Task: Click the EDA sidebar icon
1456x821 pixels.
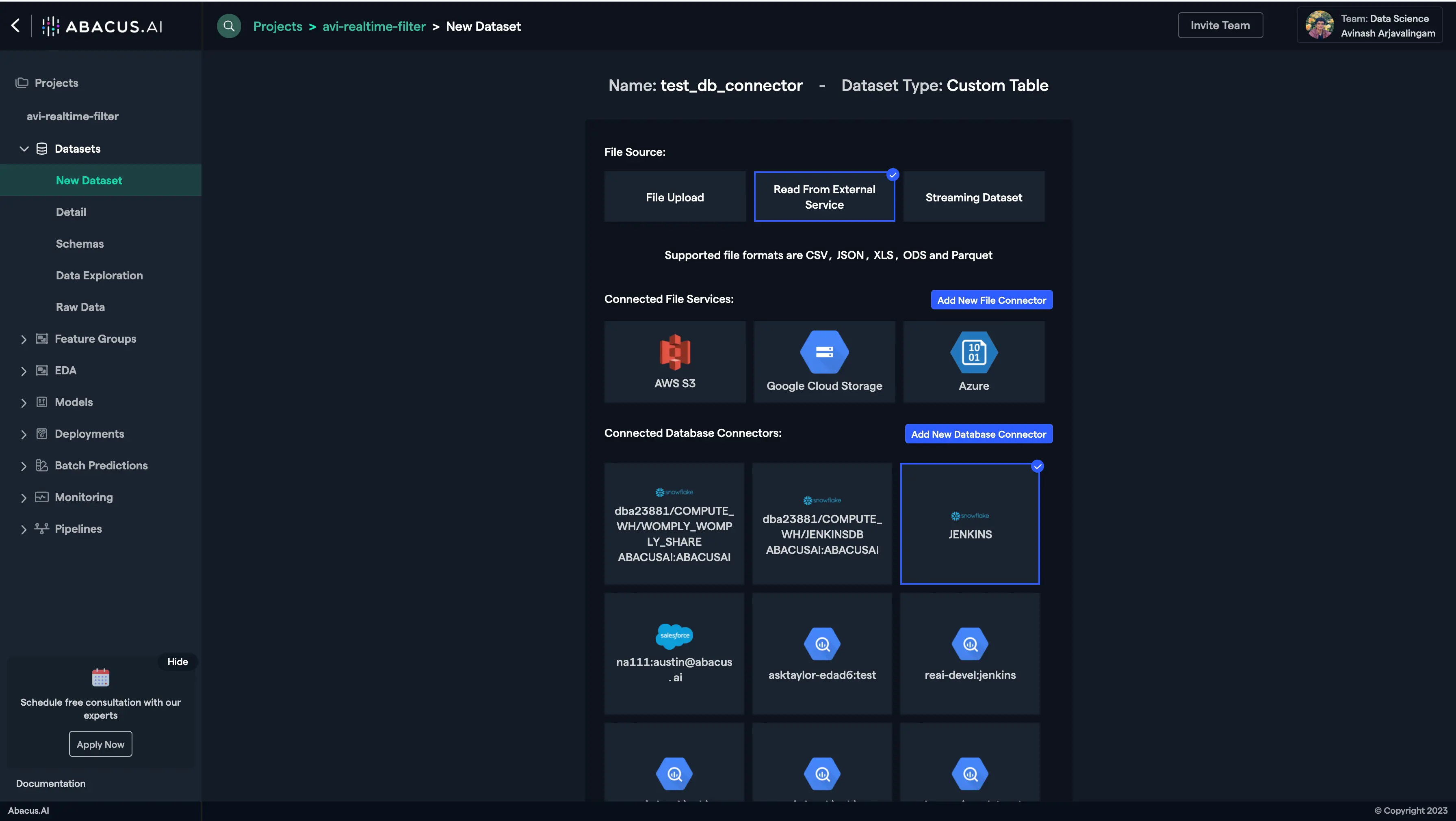Action: [x=42, y=370]
